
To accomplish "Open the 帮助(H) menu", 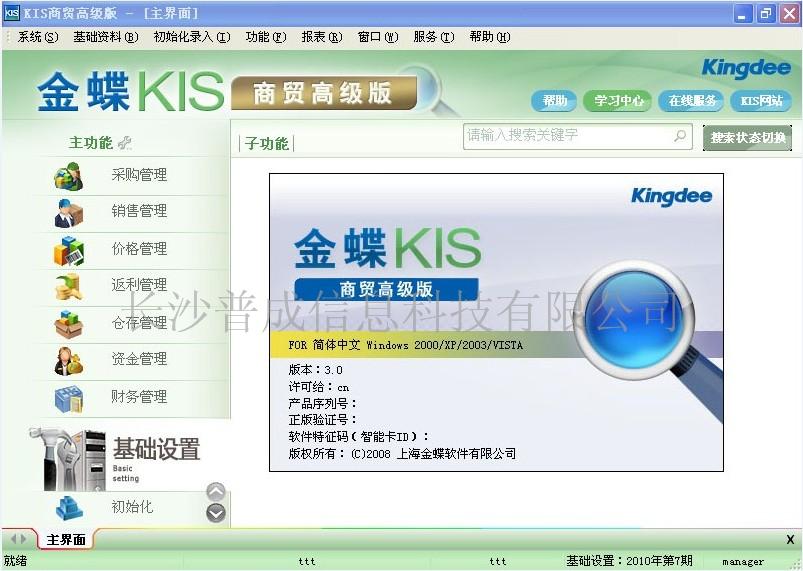I will click(490, 37).
